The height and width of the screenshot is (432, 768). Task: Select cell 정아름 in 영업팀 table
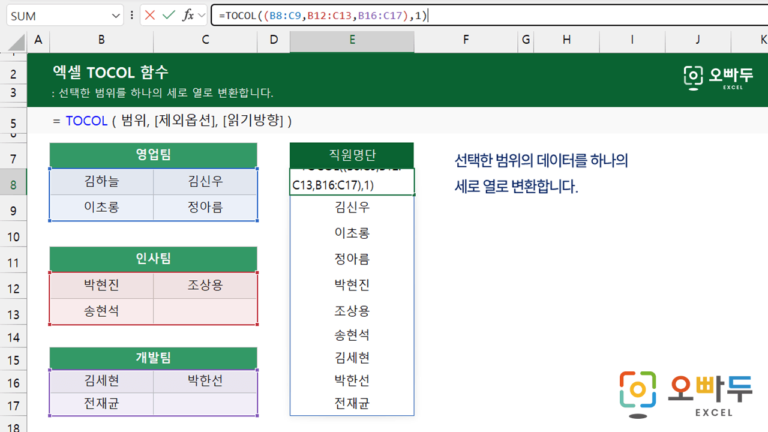tap(205, 207)
